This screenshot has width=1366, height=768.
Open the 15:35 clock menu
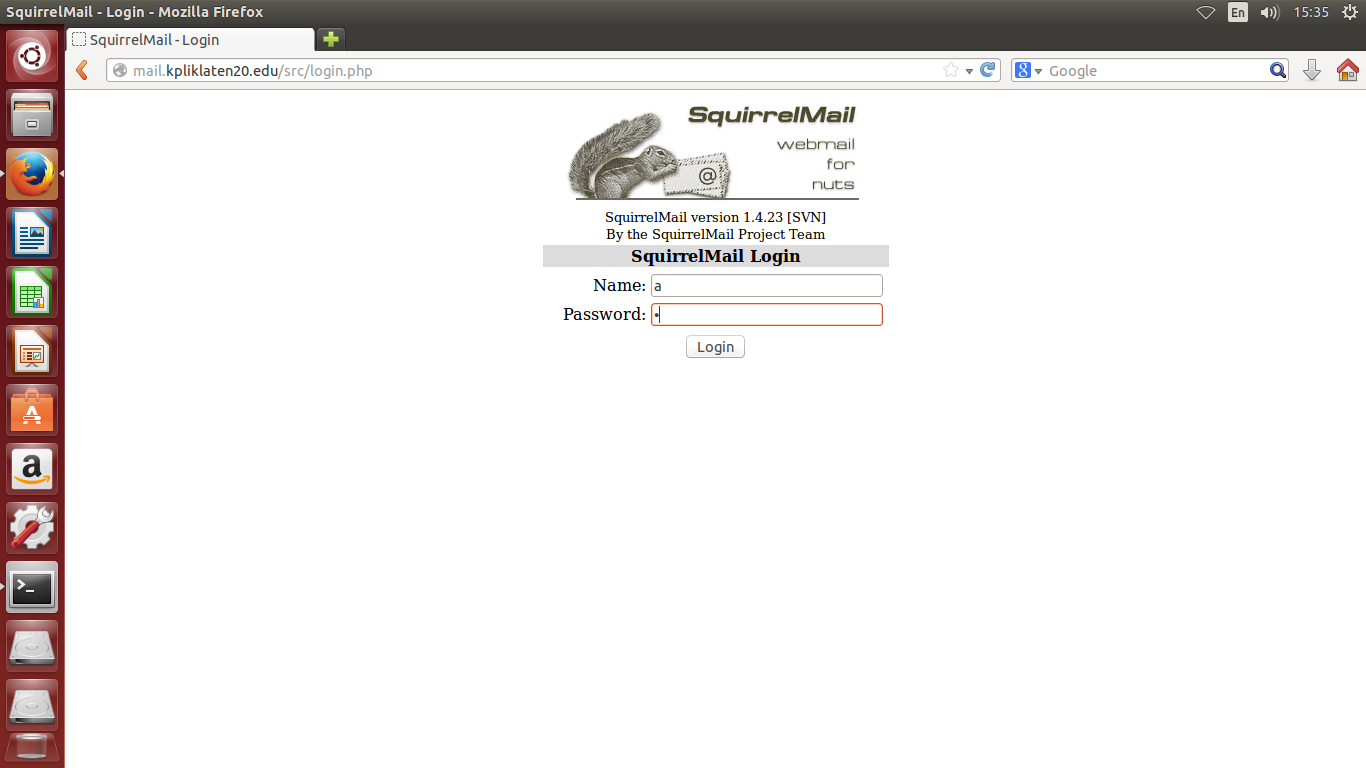point(1310,12)
